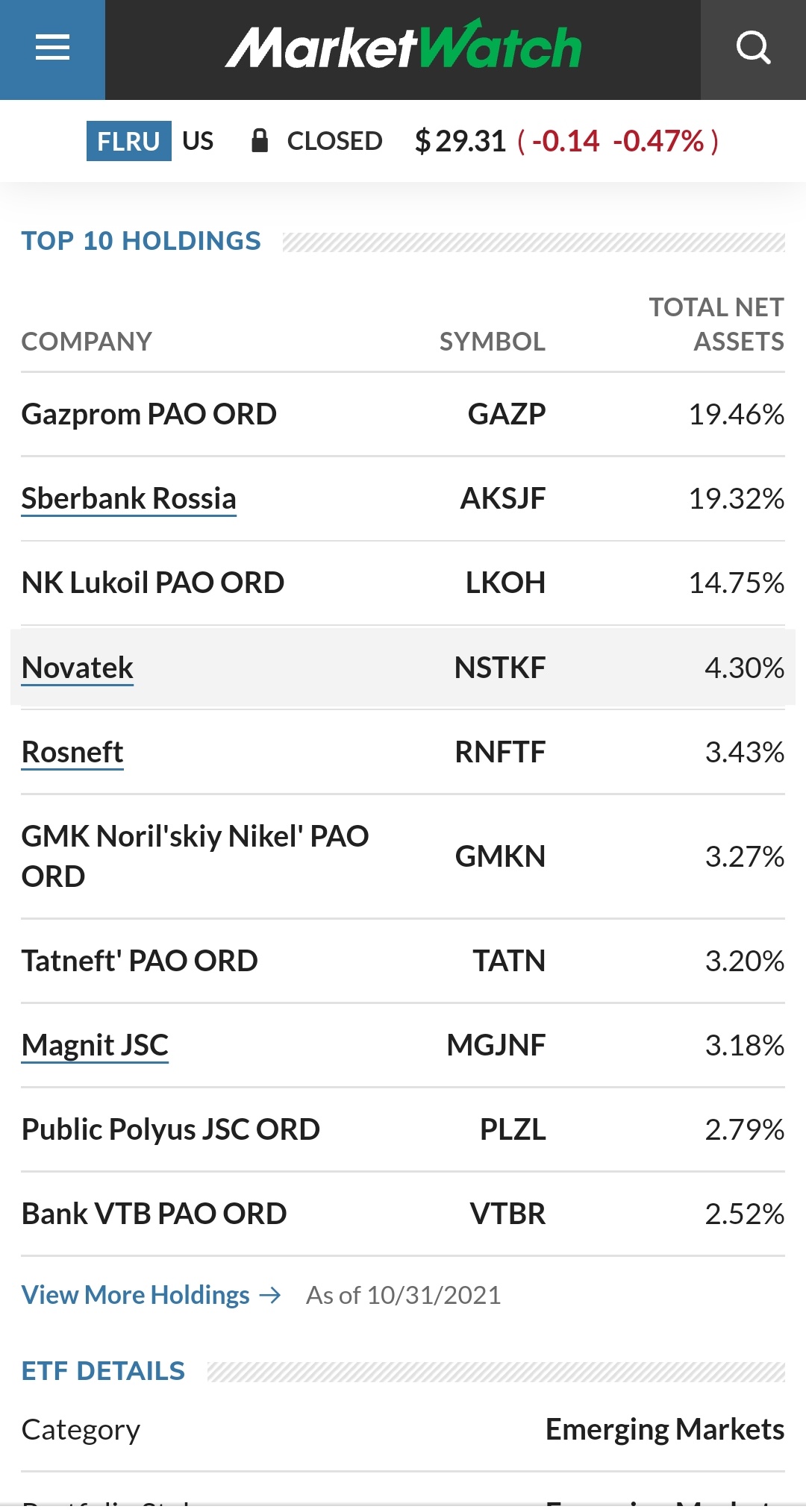The width and height of the screenshot is (806, 1512).
Task: Tap the GMKN symbol cell
Action: click(500, 856)
